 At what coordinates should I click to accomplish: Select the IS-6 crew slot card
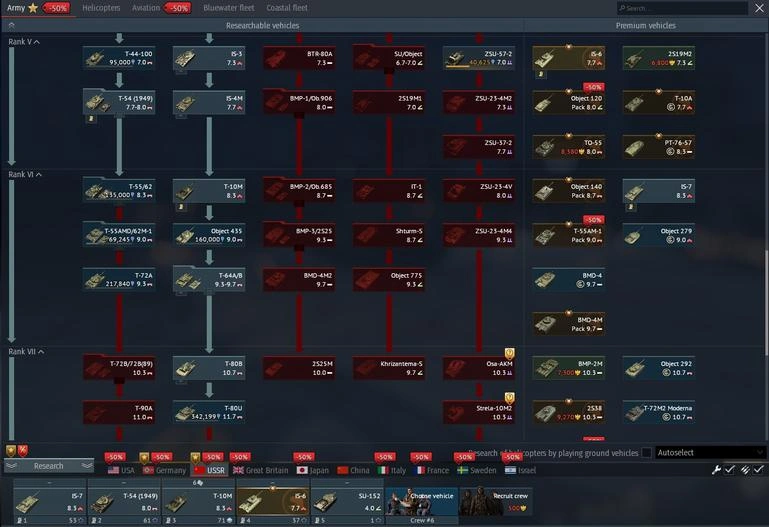(x=273, y=502)
